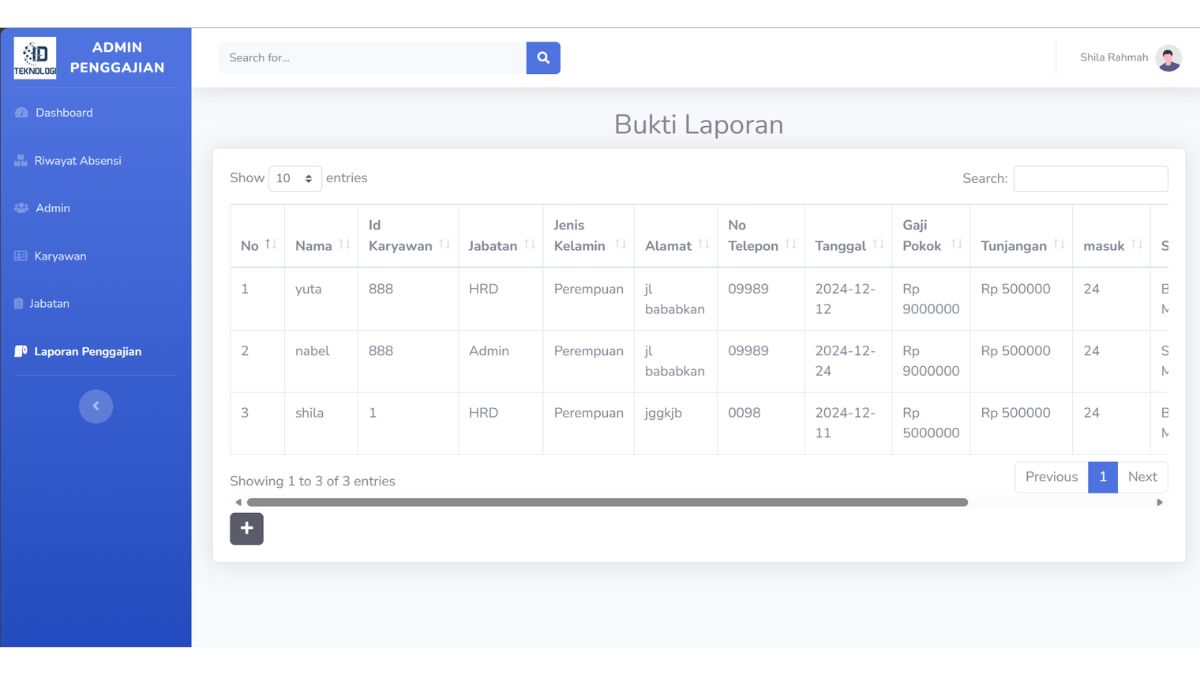Viewport: 1200px width, 675px height.
Task: Open the Show entries dropdown
Action: (295, 178)
